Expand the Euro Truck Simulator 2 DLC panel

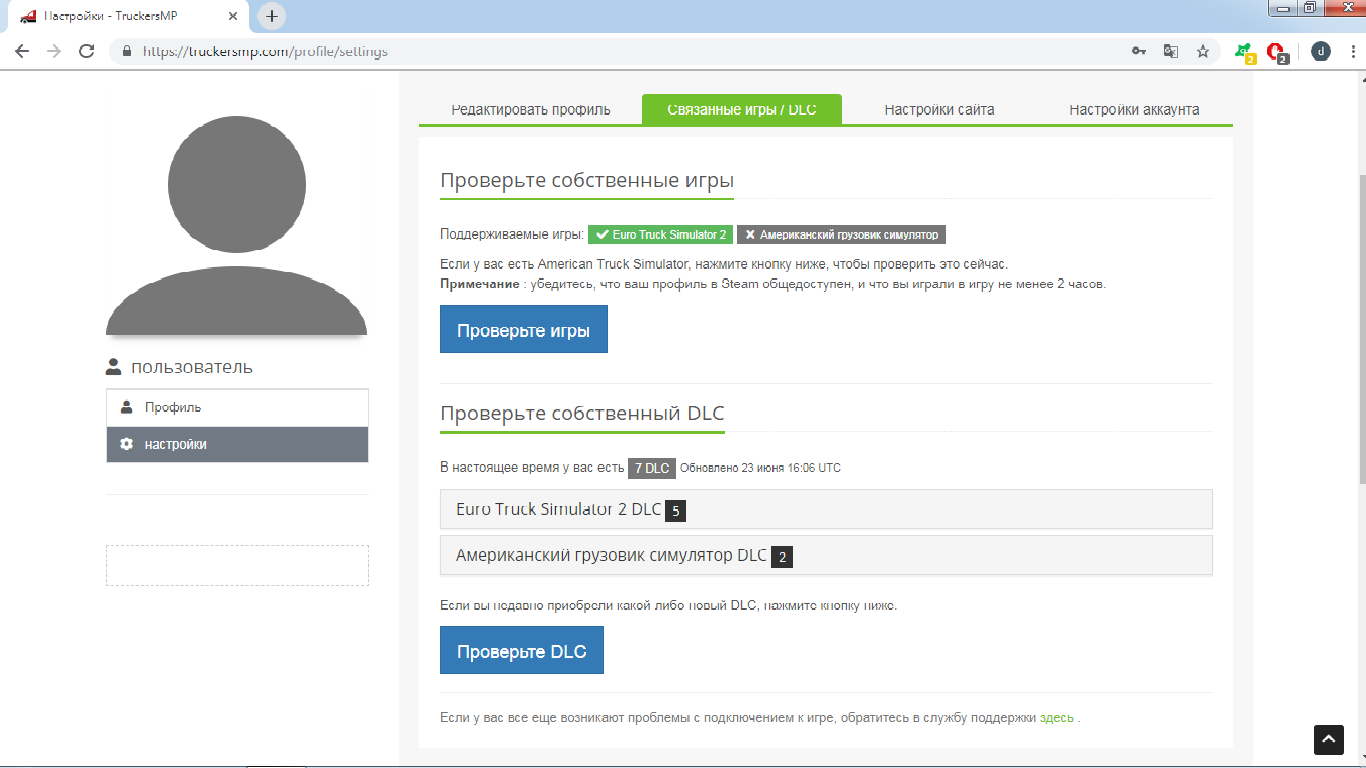(826, 509)
